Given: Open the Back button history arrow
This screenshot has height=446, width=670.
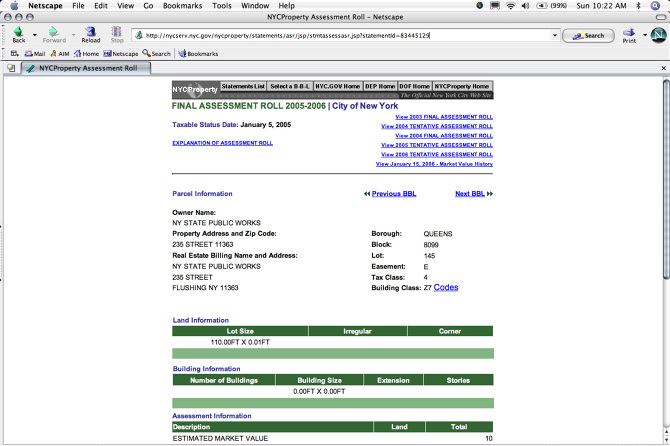Looking at the screenshot, I should point(36,35).
